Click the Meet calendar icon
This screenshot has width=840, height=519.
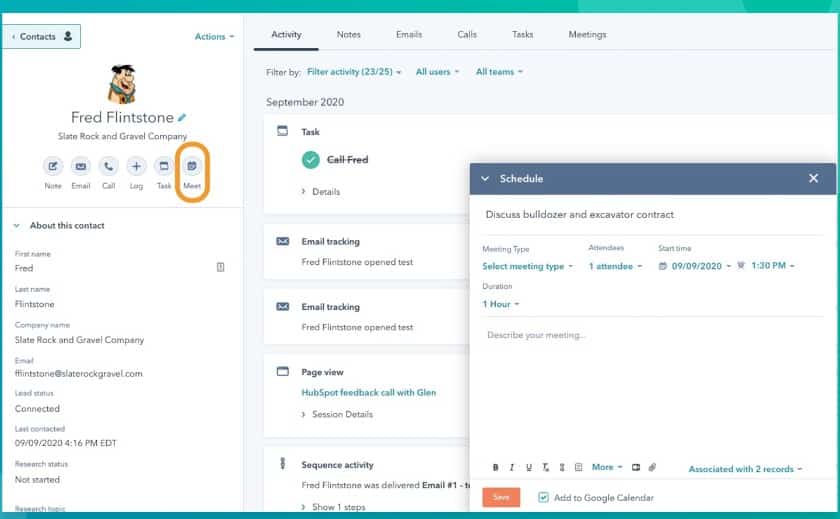(192, 166)
